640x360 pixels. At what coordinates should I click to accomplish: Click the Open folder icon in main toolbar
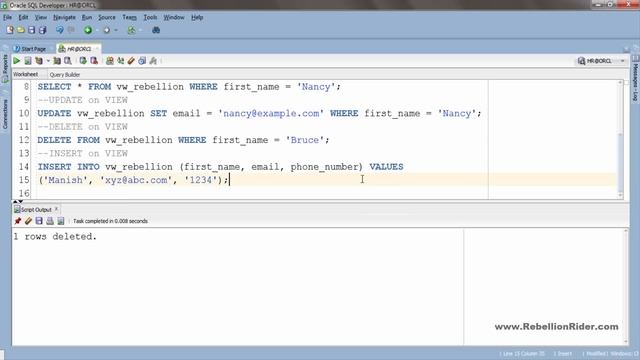point(20,30)
